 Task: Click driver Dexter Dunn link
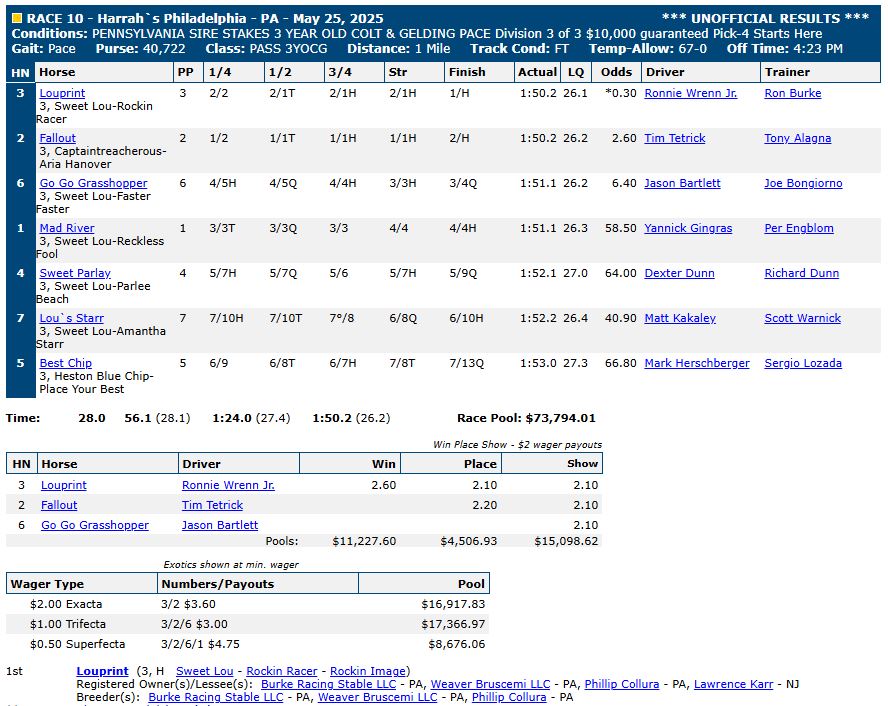tap(678, 273)
